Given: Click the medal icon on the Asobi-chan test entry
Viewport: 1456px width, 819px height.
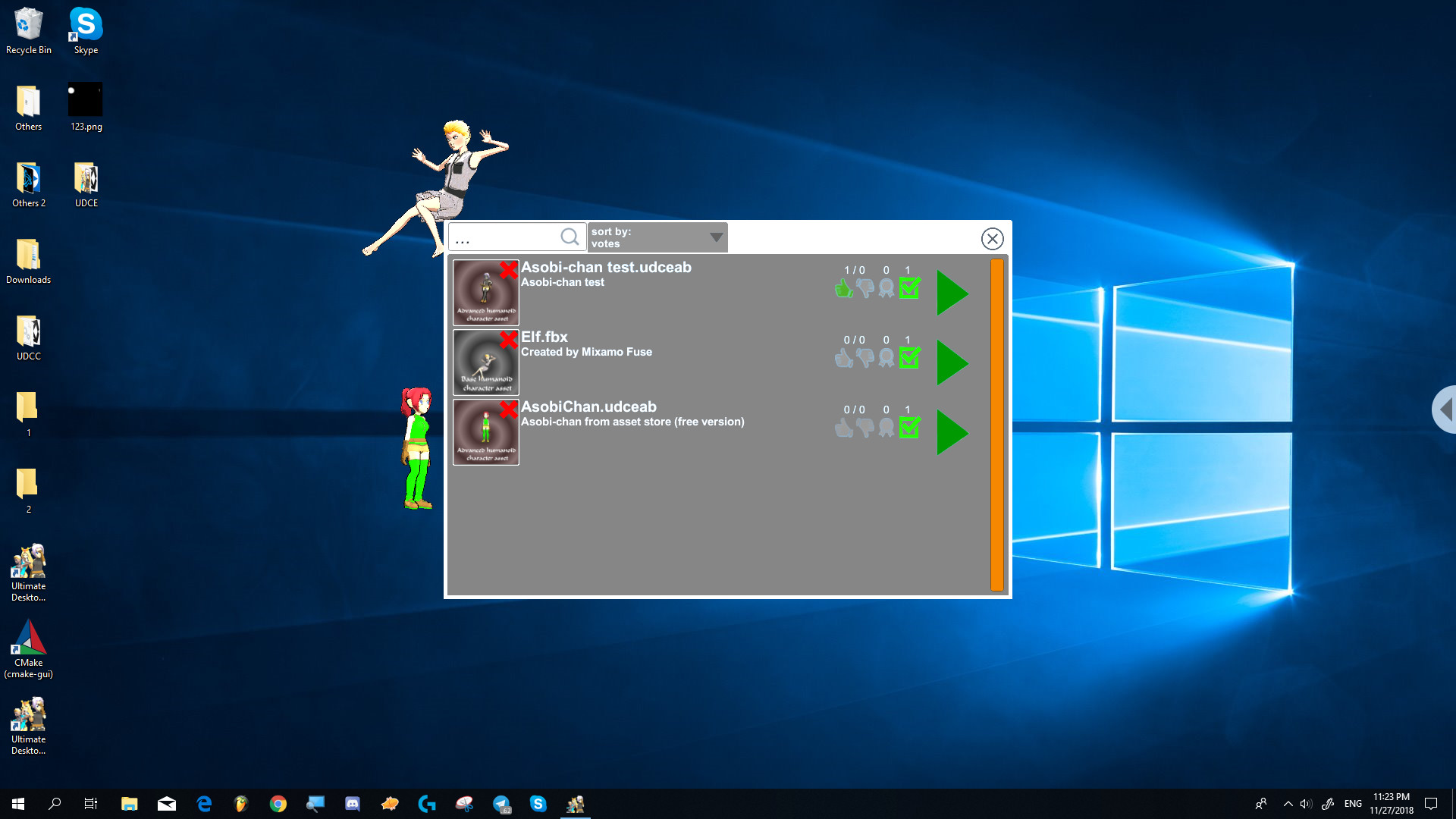Looking at the screenshot, I should (886, 288).
